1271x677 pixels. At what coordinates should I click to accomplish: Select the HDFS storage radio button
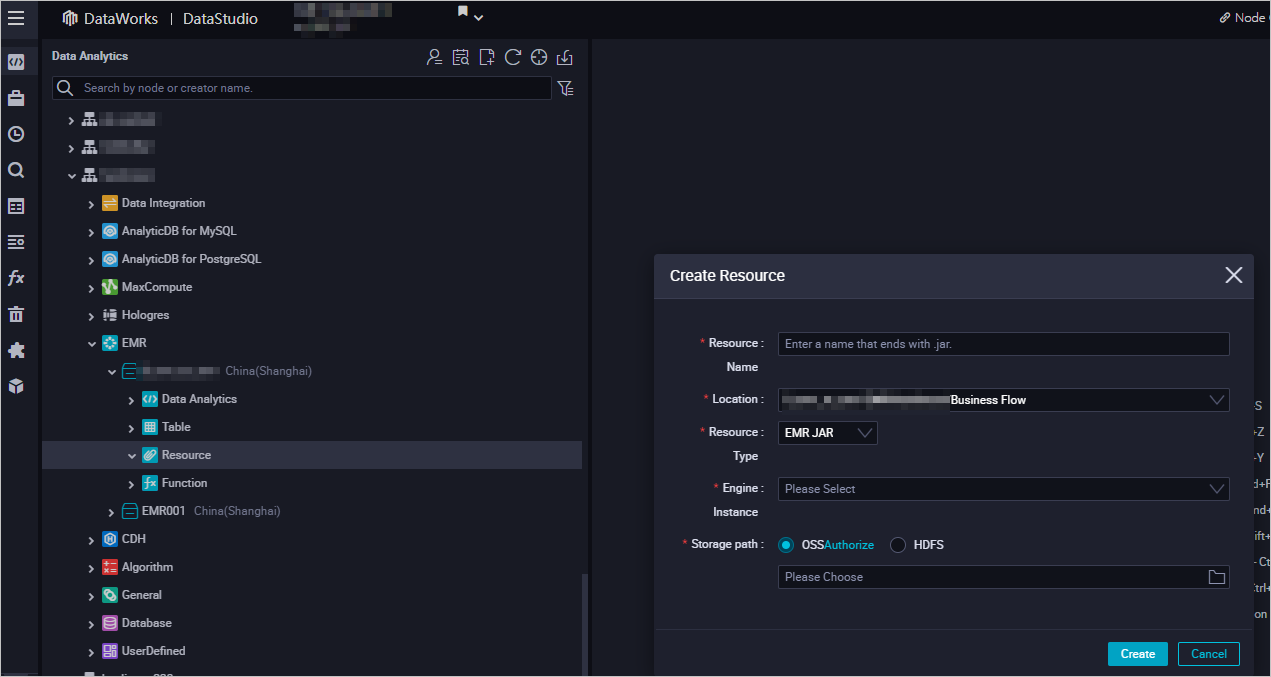(898, 545)
